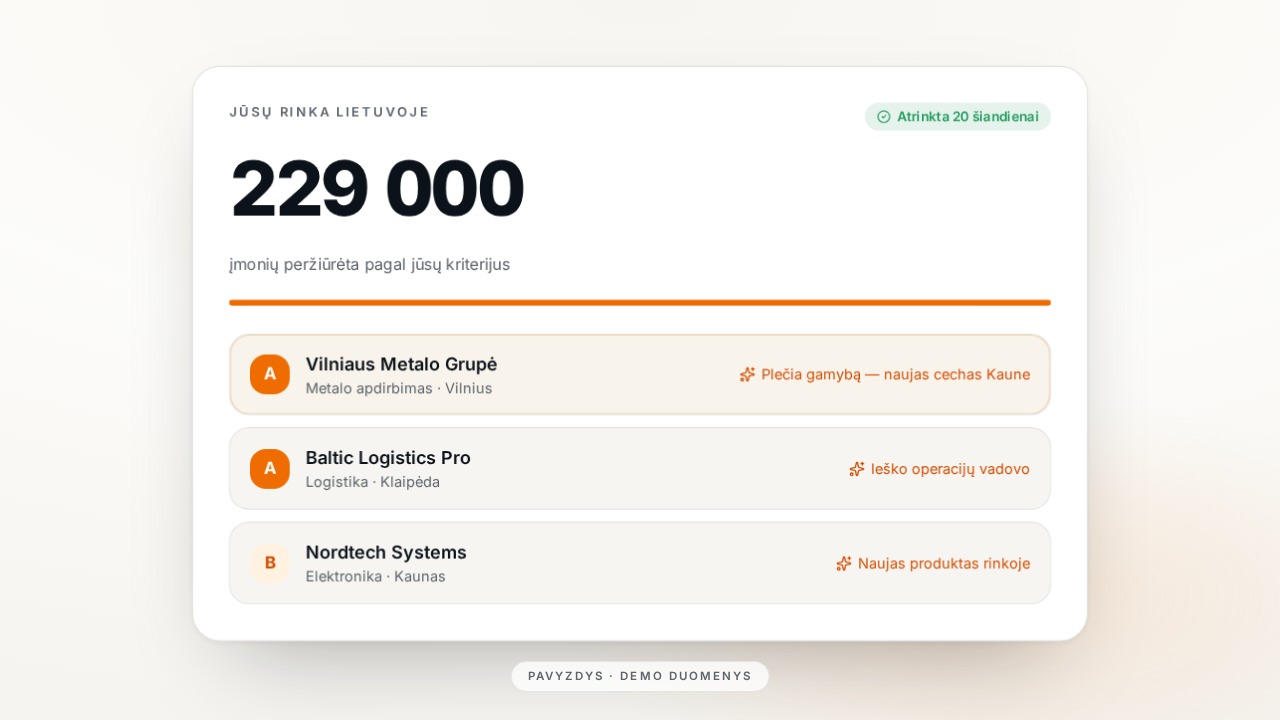Click the Atrinkta 20 šiandienai badge
Screen dimensions: 1280x720
tap(958, 117)
